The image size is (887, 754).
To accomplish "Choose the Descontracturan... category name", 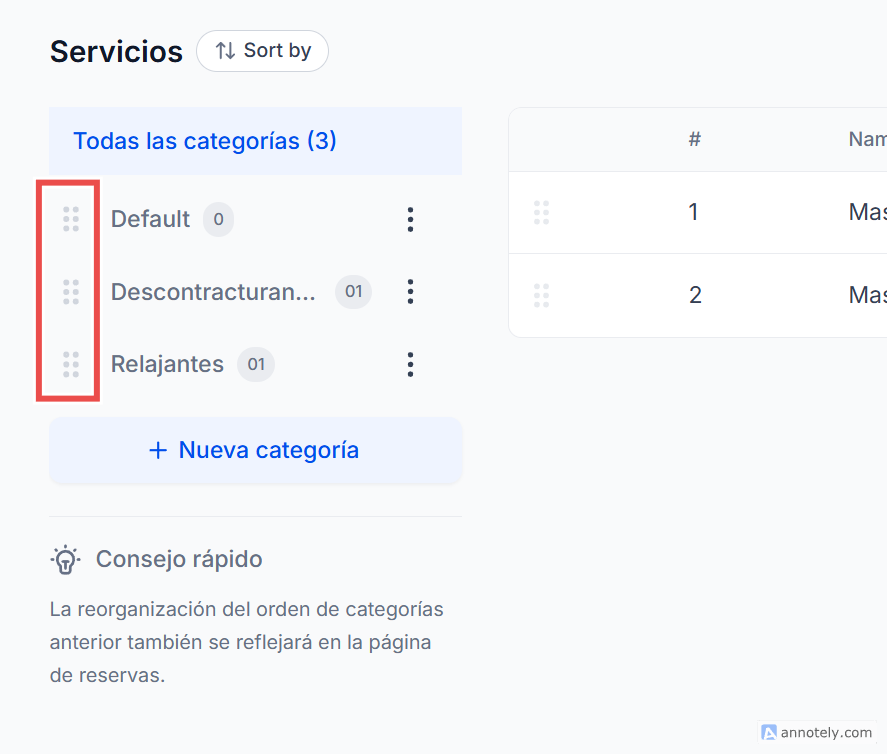I will point(213,292).
